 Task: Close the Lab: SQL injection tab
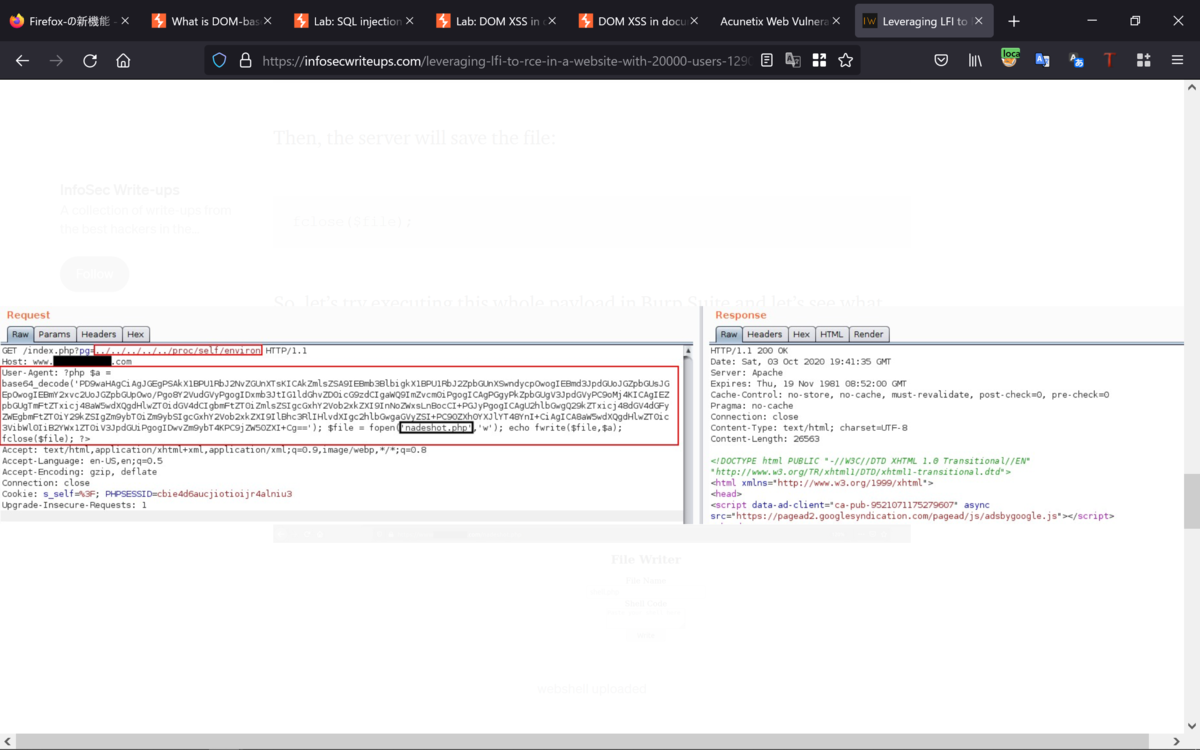409,21
